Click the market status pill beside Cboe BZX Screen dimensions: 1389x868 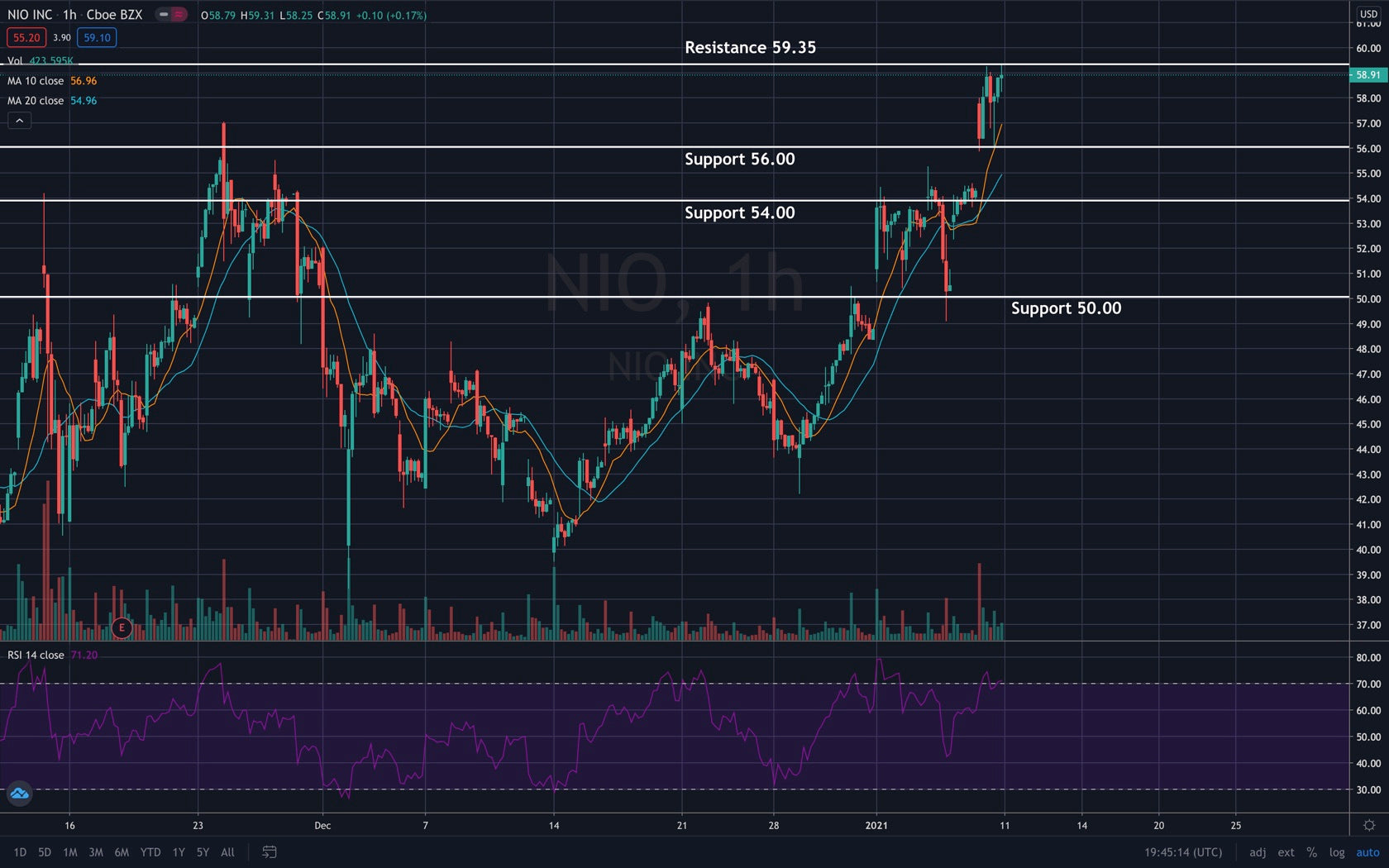tap(170, 15)
